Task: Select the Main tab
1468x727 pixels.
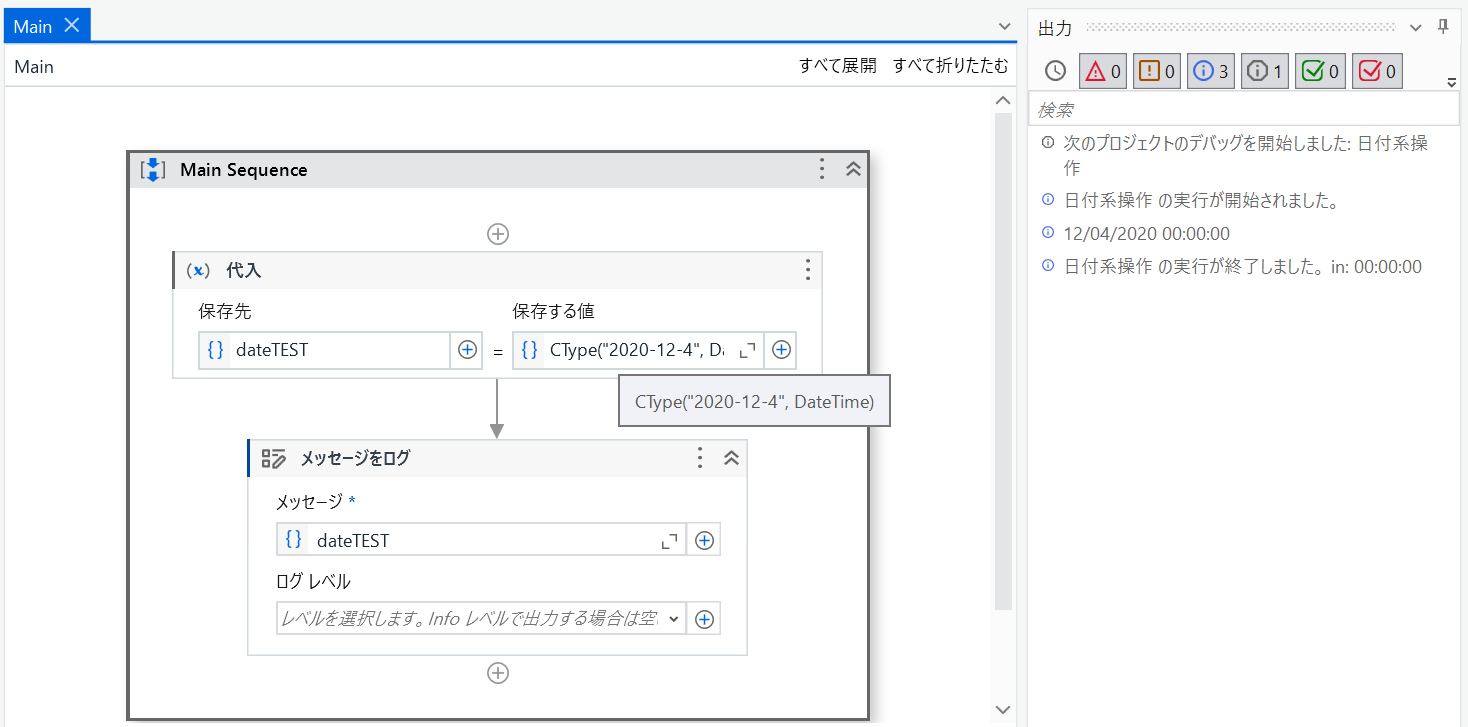Action: tap(46, 26)
